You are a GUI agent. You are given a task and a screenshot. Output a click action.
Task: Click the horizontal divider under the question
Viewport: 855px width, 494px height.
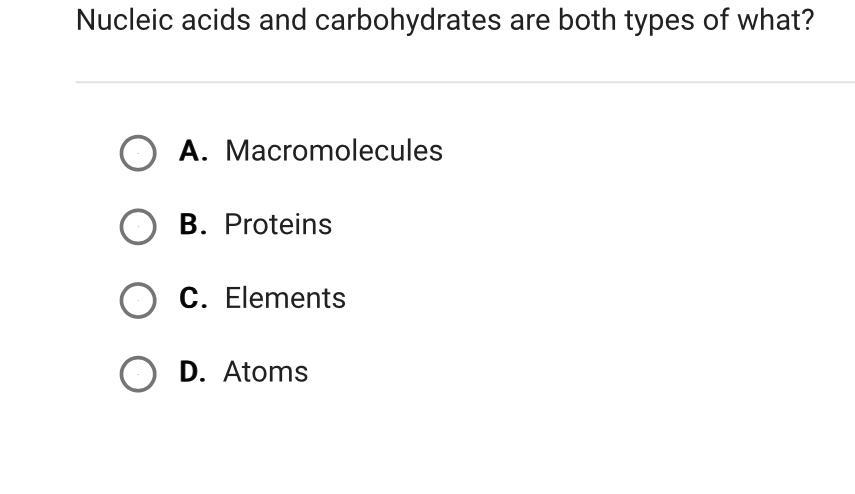[465, 82]
